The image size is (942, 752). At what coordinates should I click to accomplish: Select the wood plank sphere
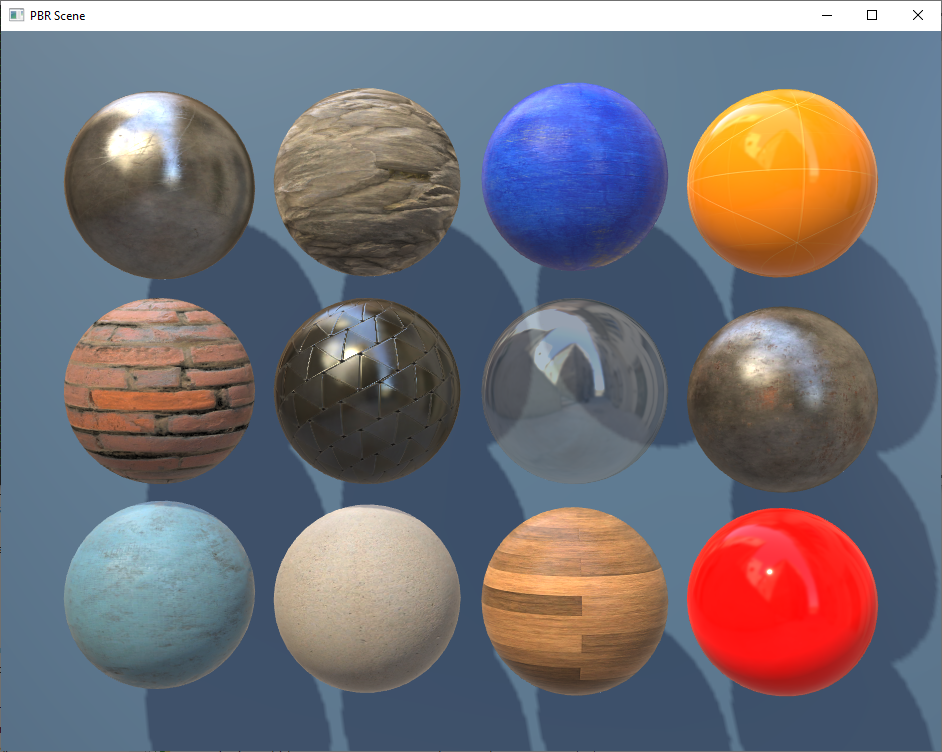[575, 601]
